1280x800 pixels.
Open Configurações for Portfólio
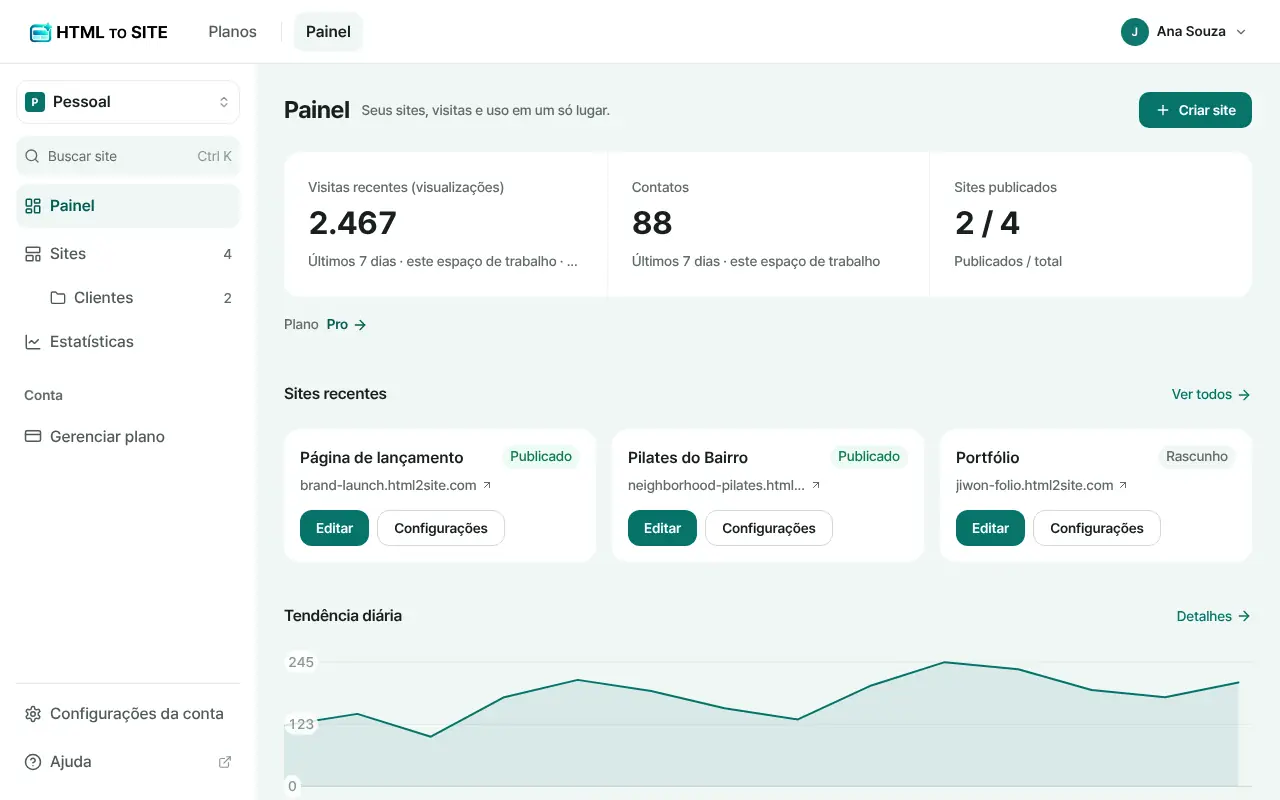click(1097, 528)
